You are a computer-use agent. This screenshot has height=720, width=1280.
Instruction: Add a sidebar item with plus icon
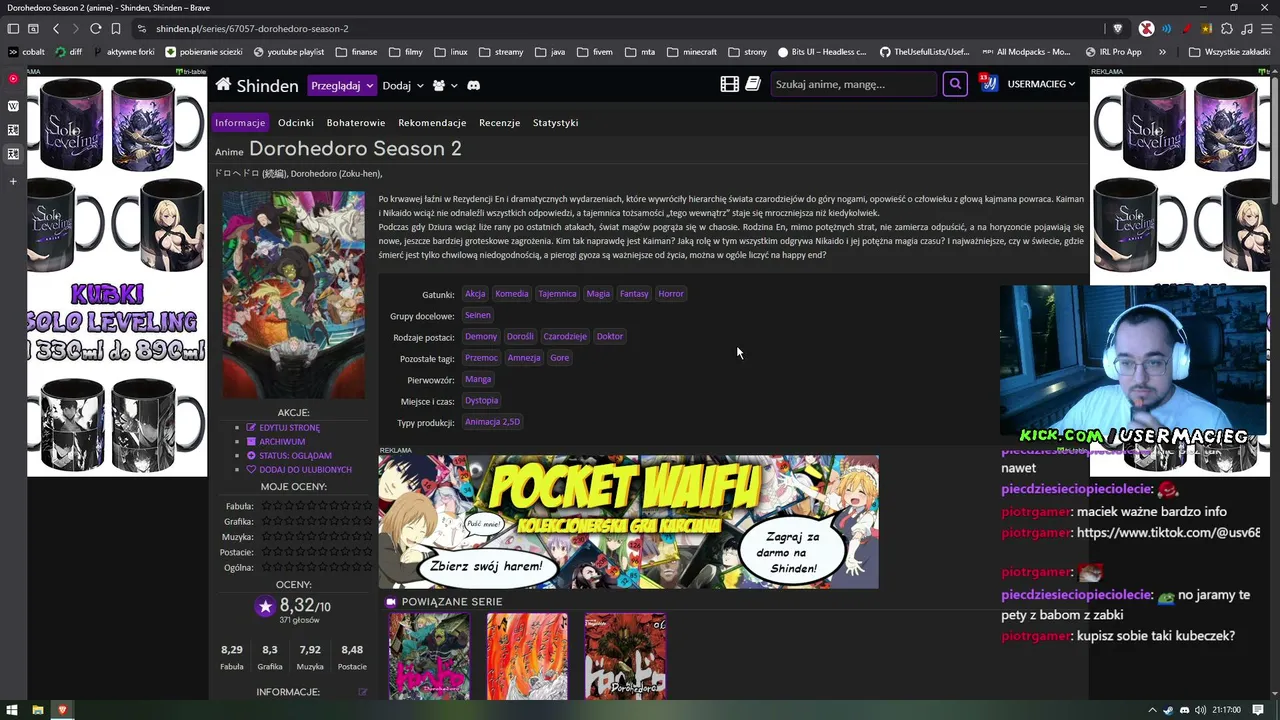click(13, 181)
